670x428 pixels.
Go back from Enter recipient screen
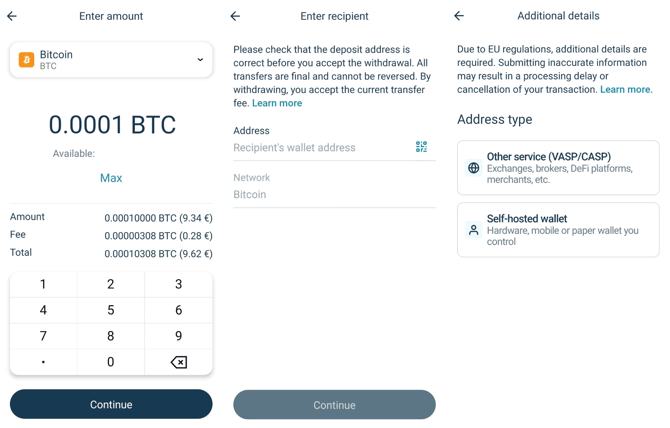(235, 16)
